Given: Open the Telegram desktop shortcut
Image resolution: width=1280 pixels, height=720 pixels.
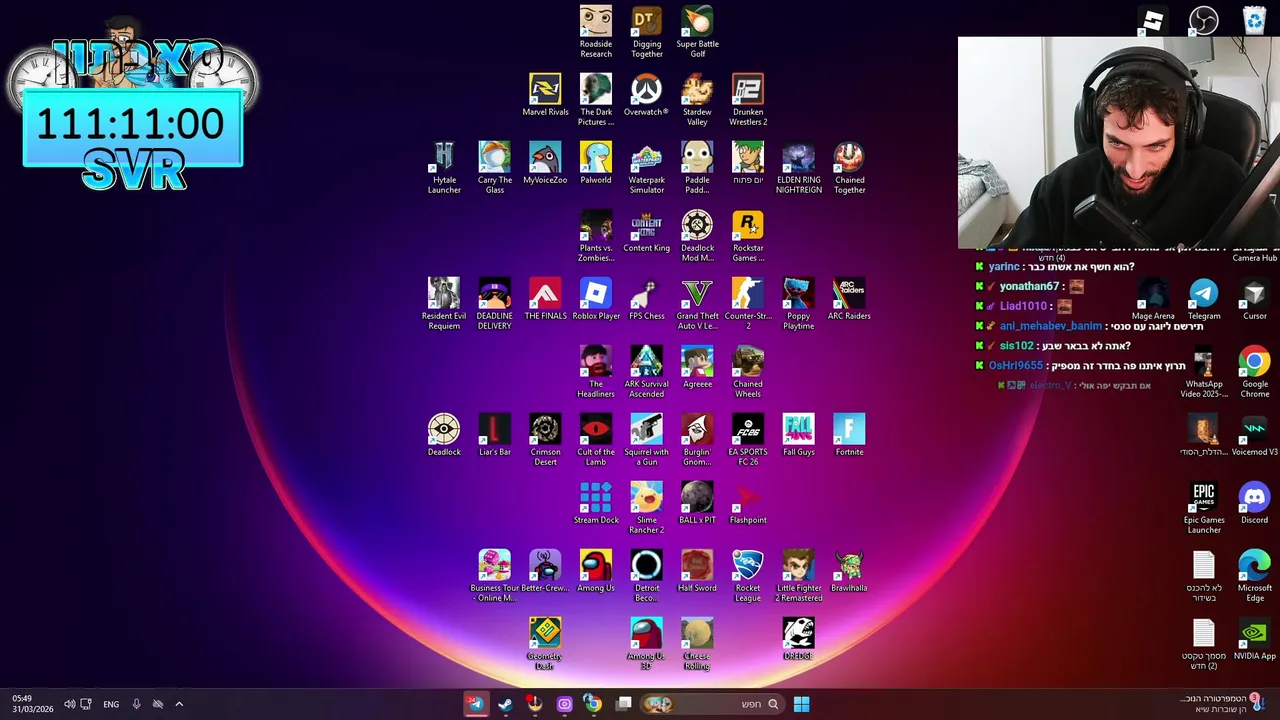Looking at the screenshot, I should [x=1204, y=300].
